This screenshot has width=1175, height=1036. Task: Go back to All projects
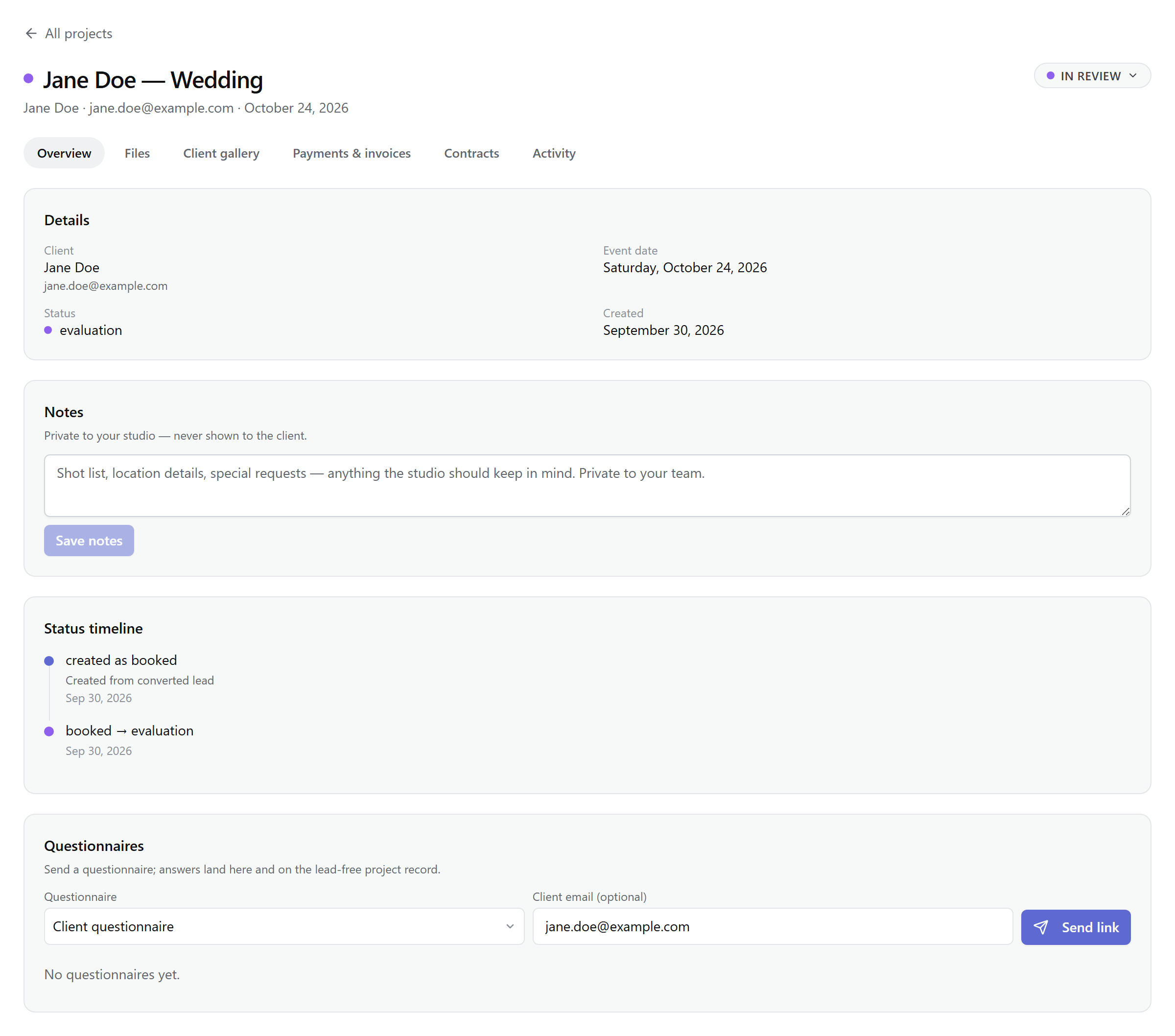(69, 33)
